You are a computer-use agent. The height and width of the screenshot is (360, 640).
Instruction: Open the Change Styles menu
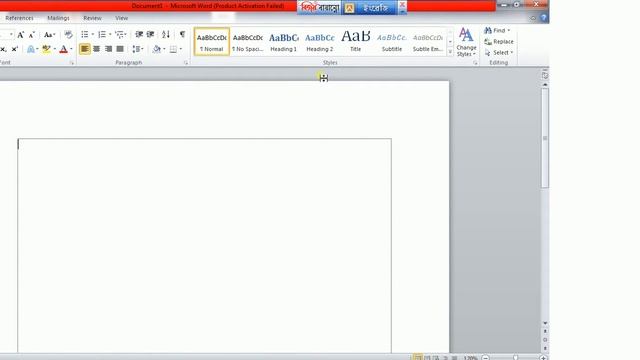tap(466, 42)
